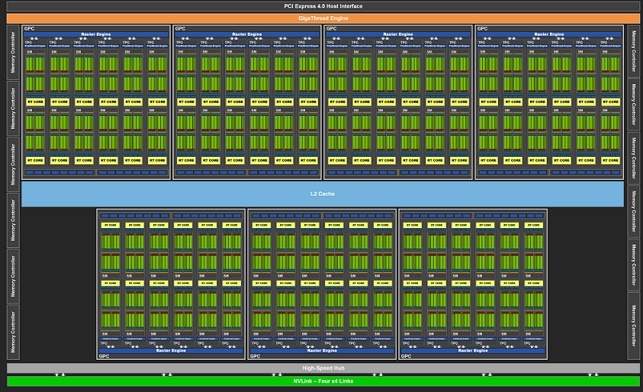Select the Raster Engine bar in the bottom-middle GPC
The width and height of the screenshot is (643, 392).
322,351
